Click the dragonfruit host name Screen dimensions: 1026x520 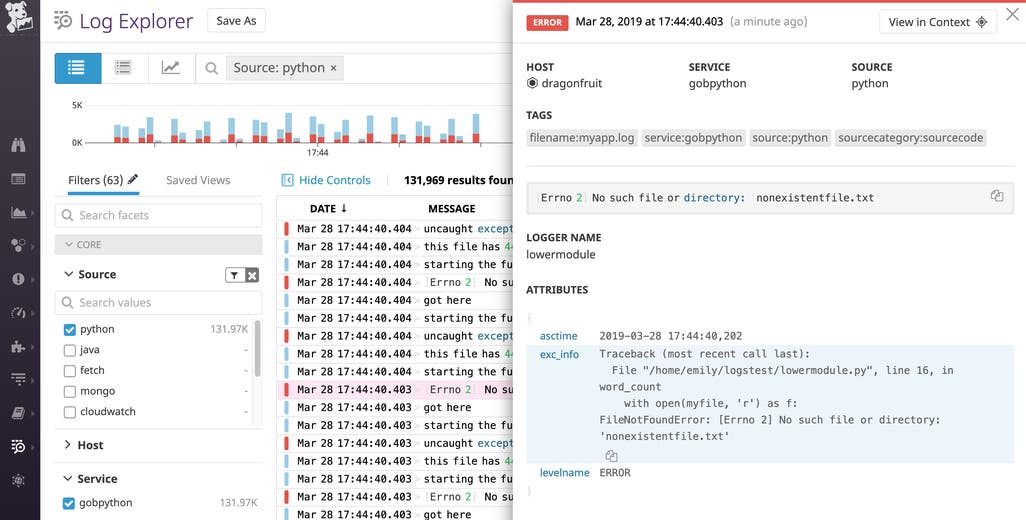571,84
